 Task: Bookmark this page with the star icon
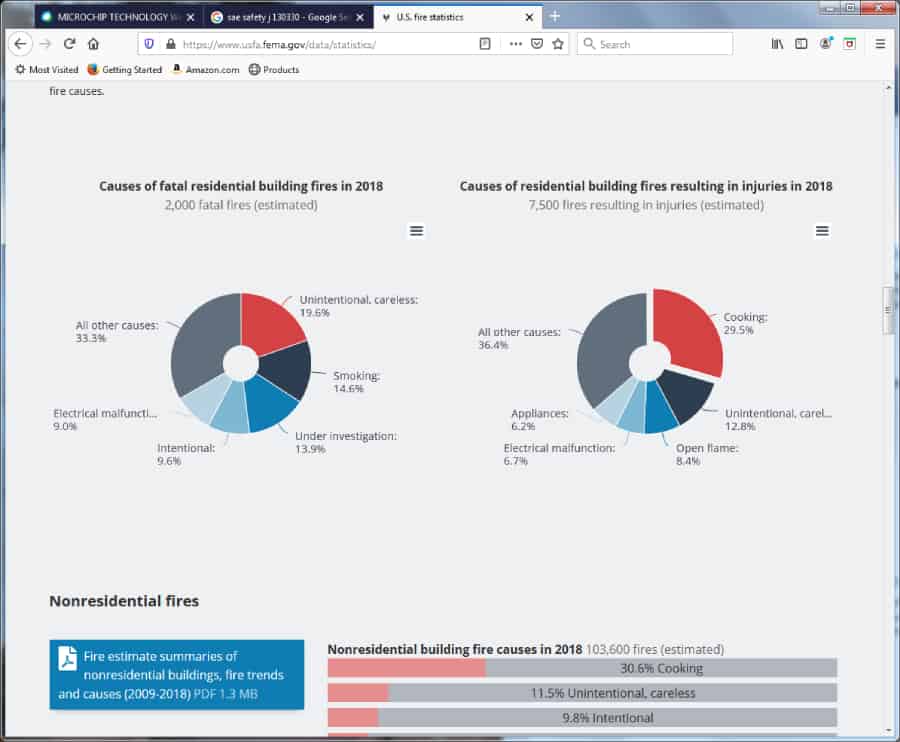[x=558, y=44]
